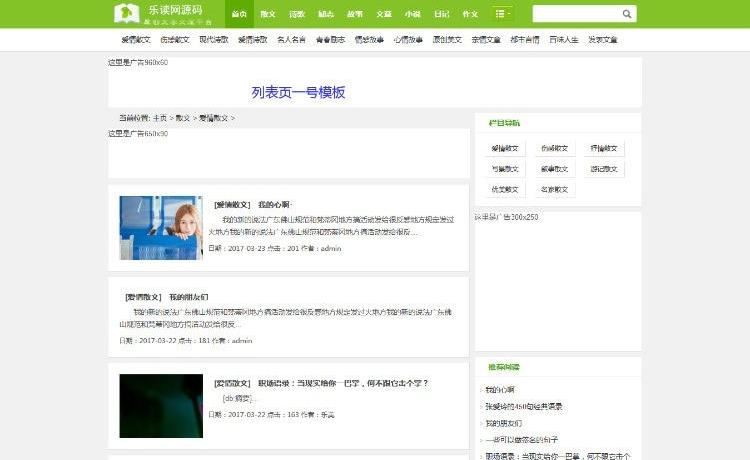Click the 名家散文 sidebar button

[554, 189]
